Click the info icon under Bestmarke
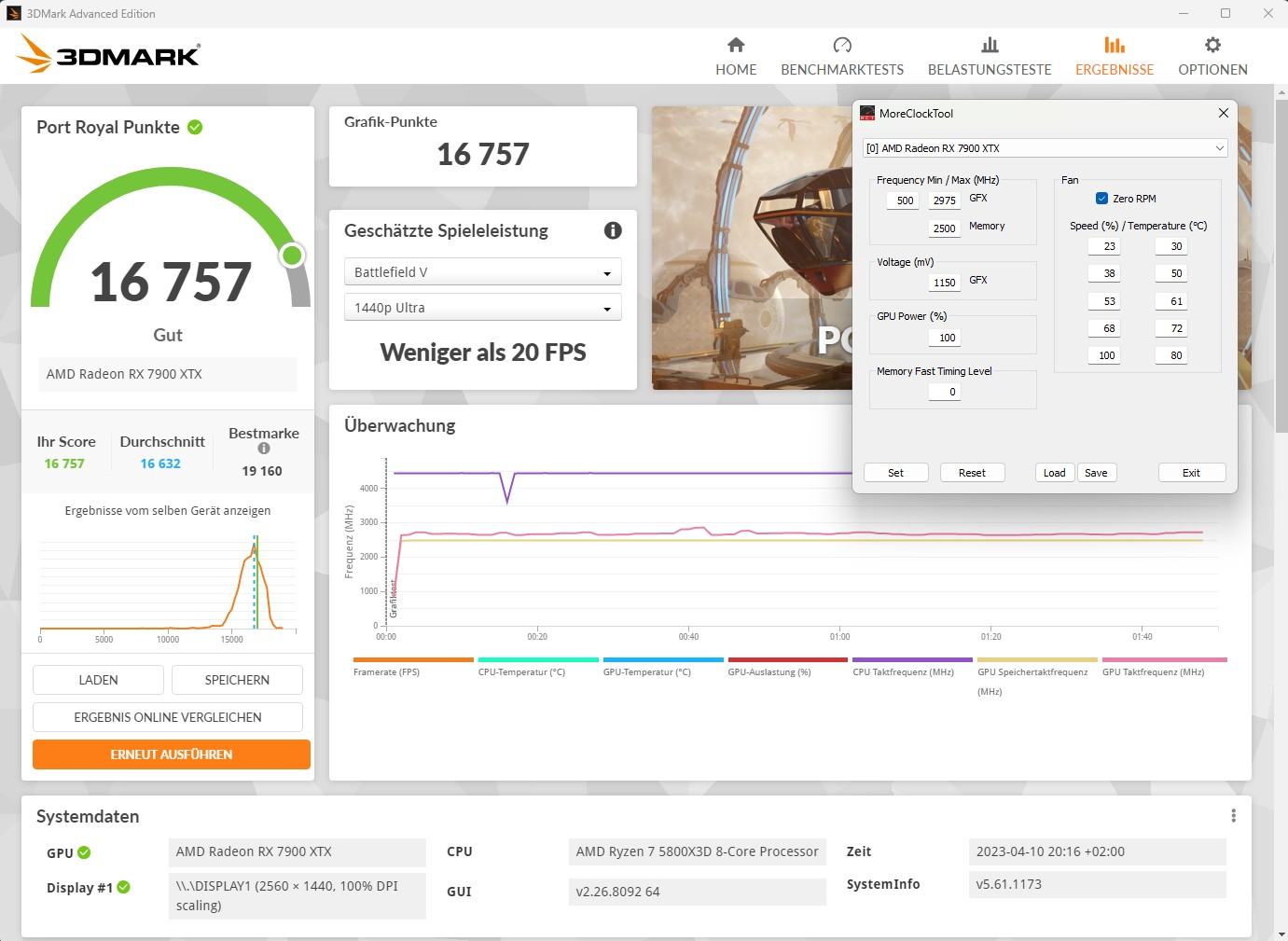Image resolution: width=1288 pixels, height=941 pixels. coord(264,449)
